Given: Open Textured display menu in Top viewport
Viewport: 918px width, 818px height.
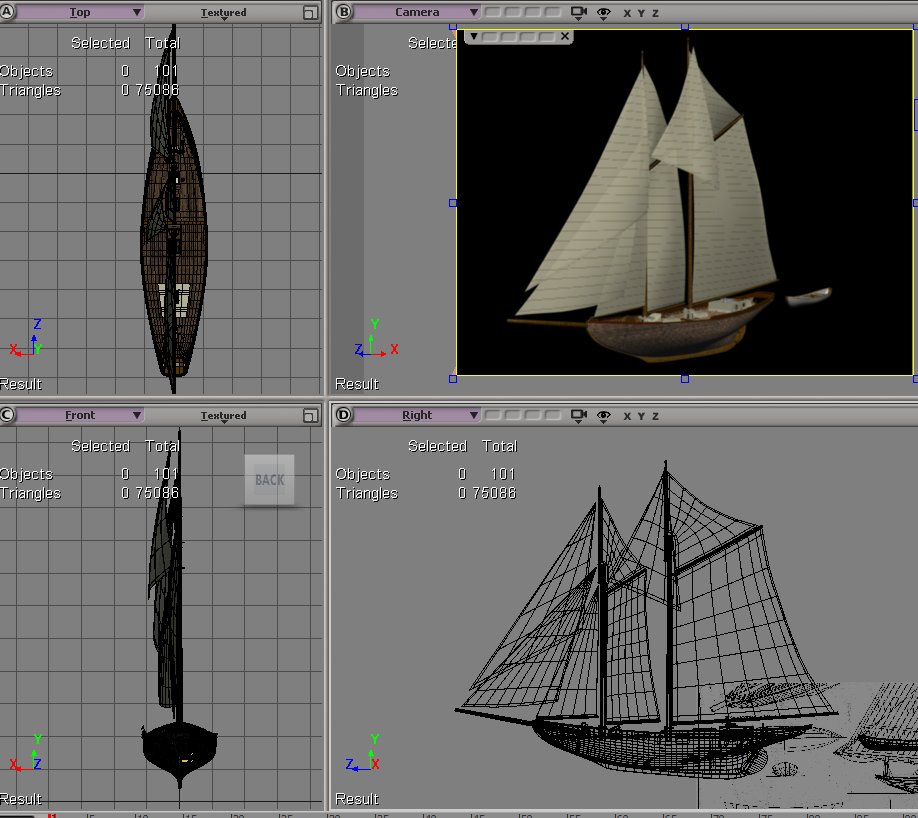Looking at the screenshot, I should [x=223, y=14].
